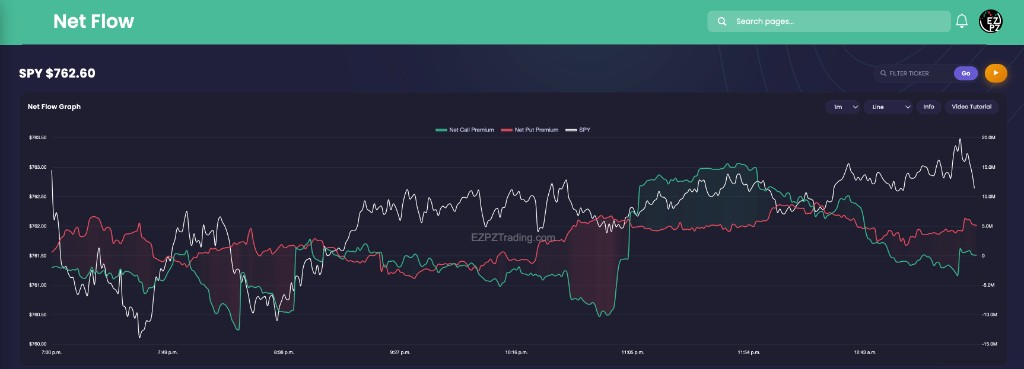This screenshot has height=369, width=1024.
Task: Open the EZPZ profile avatar menu
Action: 990,21
